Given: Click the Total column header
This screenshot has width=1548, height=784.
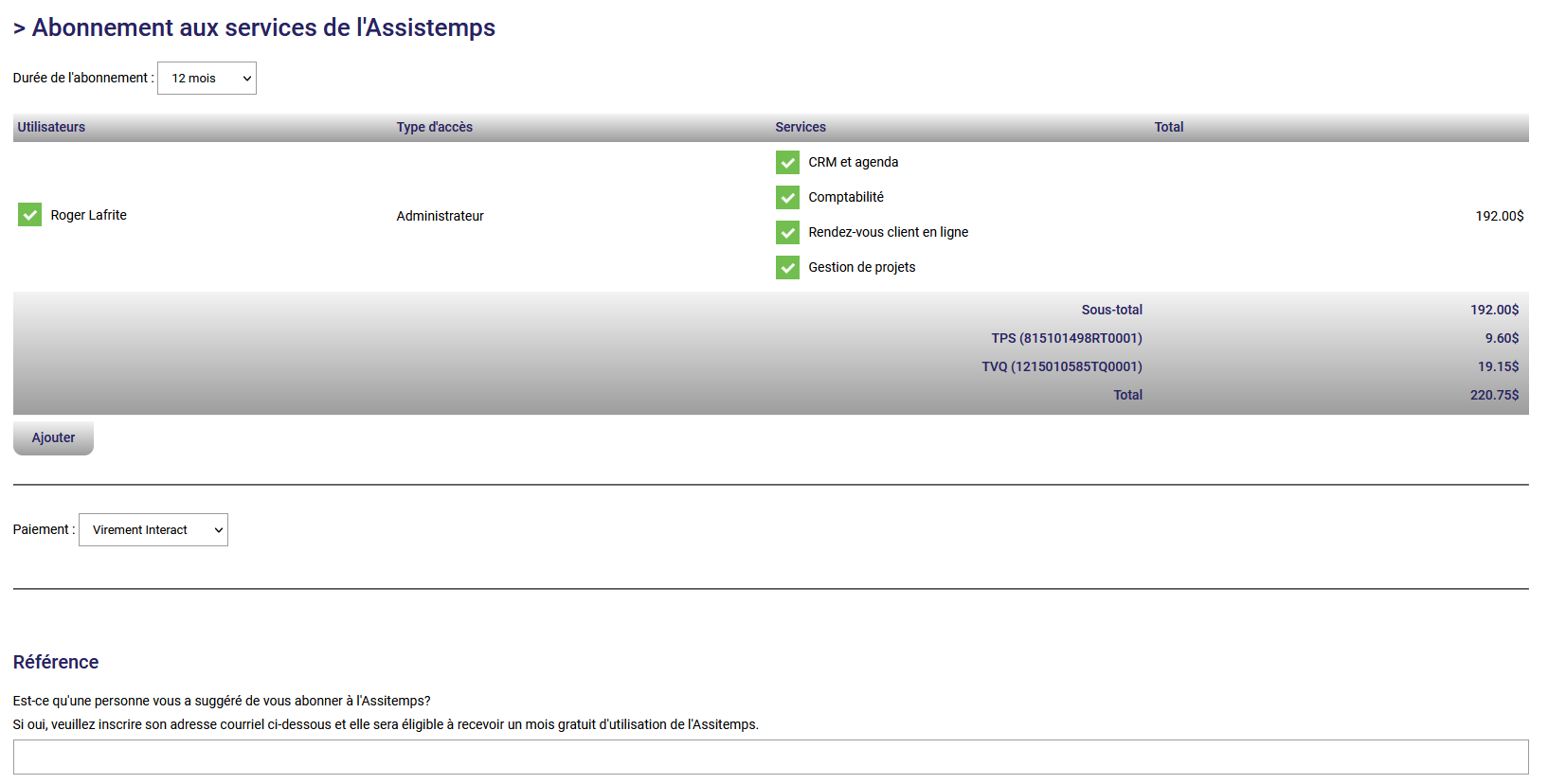Looking at the screenshot, I should [x=1168, y=127].
